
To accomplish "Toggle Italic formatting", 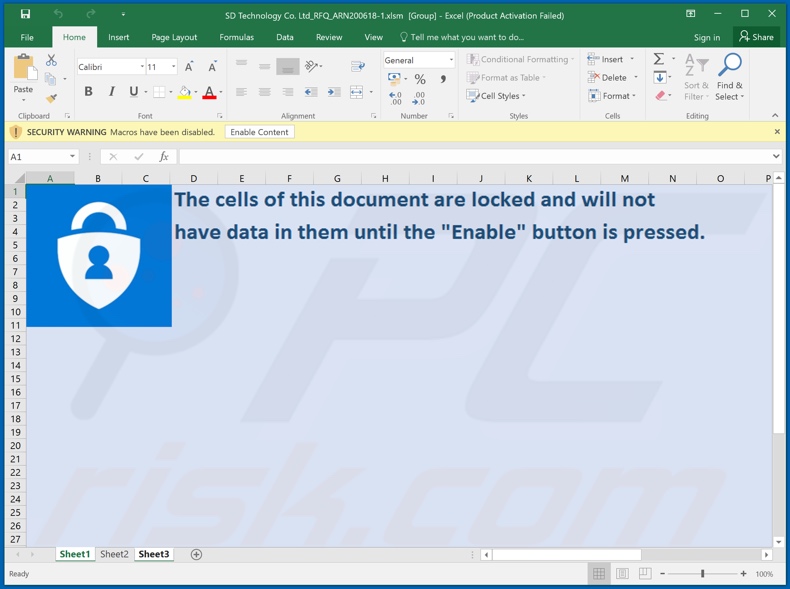I will 111,92.
